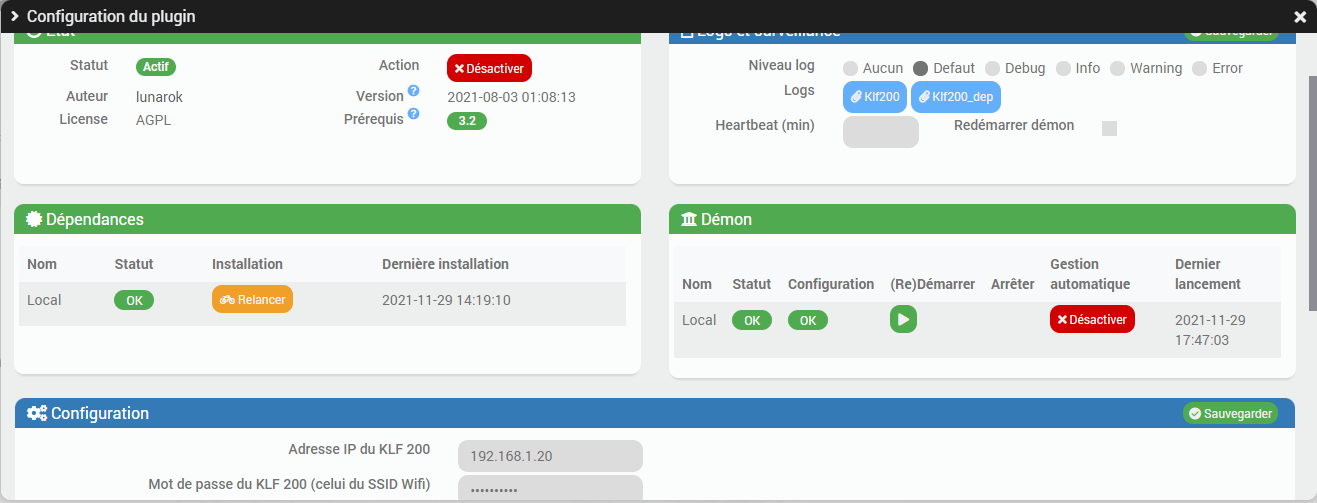
Task: Click the Gestion automatique column header
Action: click(1090, 274)
